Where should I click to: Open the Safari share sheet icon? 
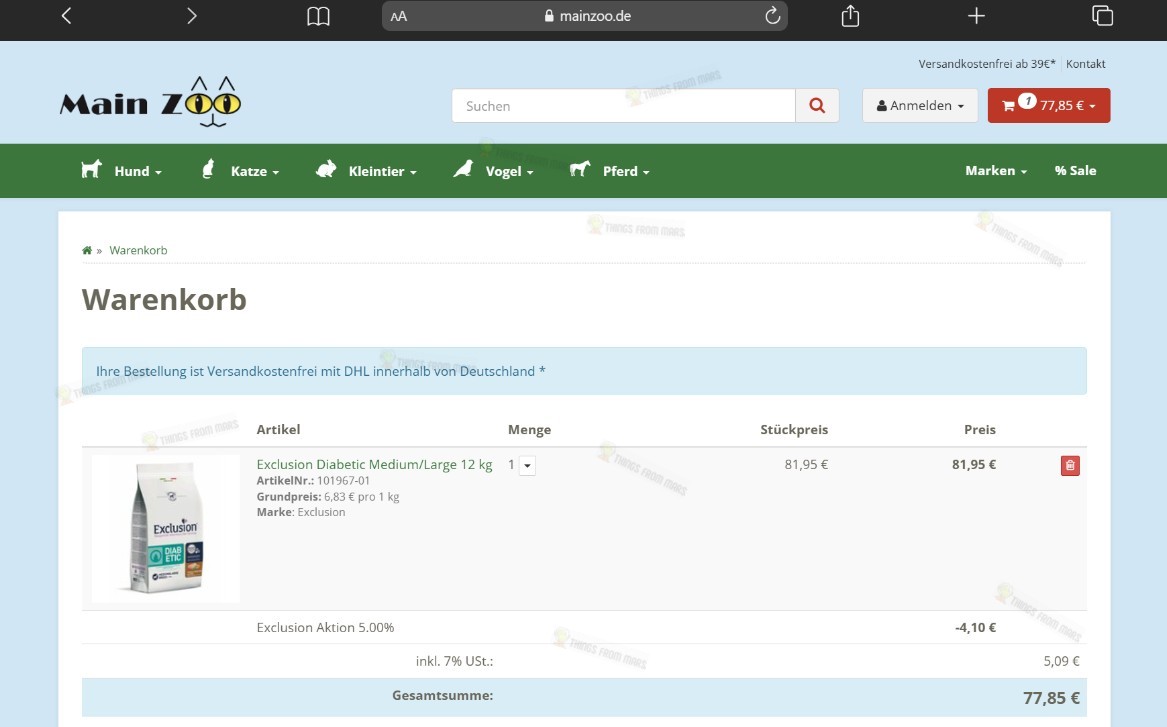850,16
